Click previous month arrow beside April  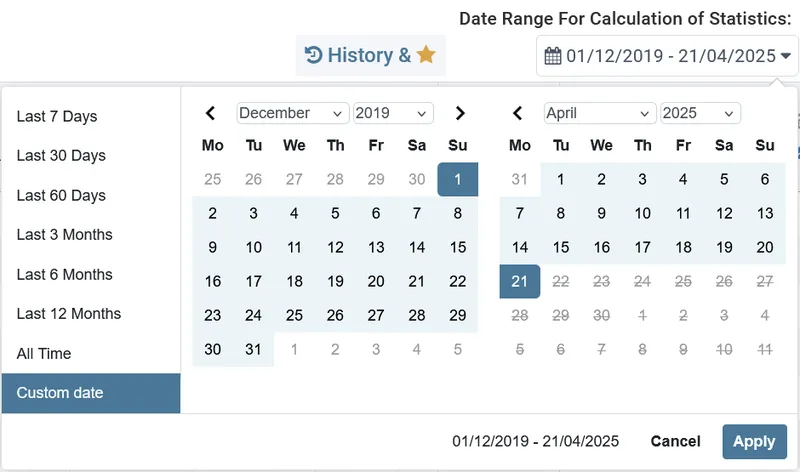pos(517,113)
